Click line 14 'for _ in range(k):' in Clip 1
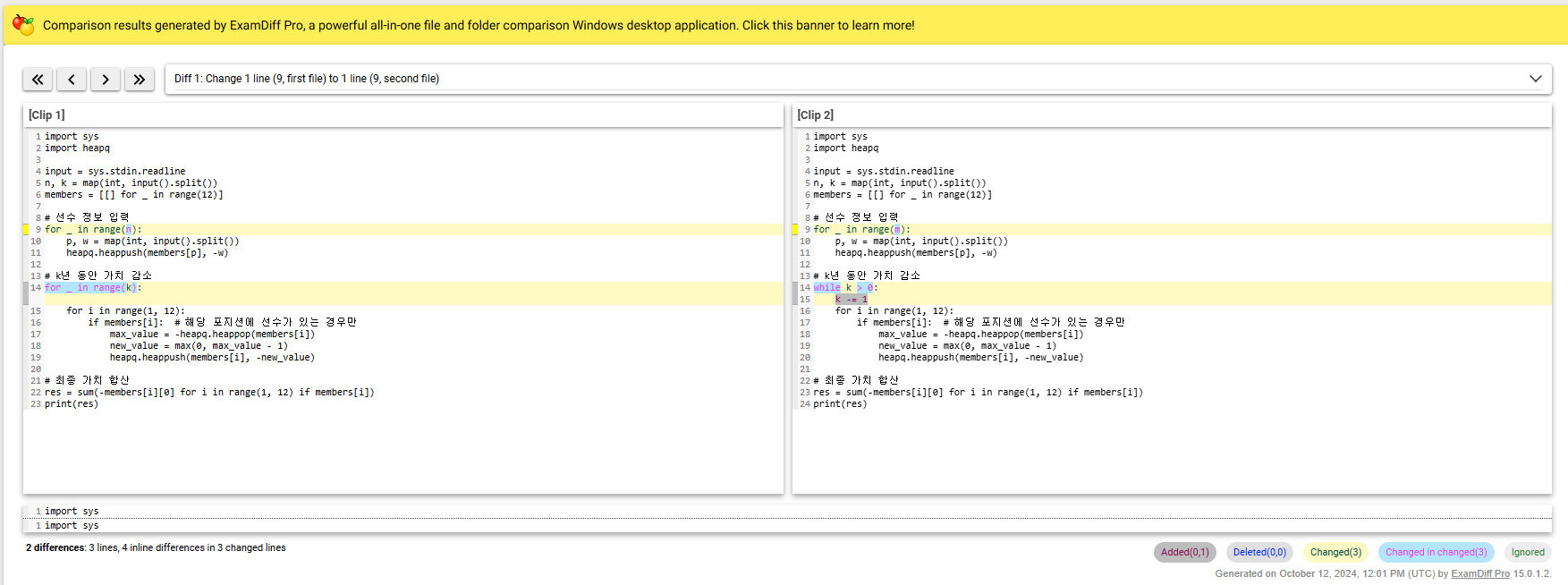1568x585 pixels. point(93,288)
